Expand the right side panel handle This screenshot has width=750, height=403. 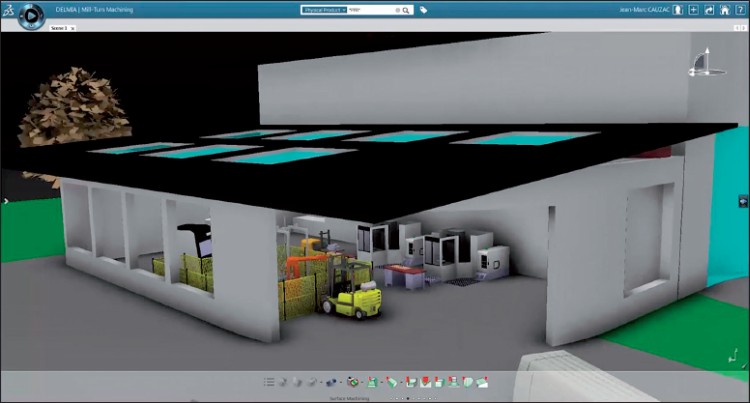(x=745, y=201)
